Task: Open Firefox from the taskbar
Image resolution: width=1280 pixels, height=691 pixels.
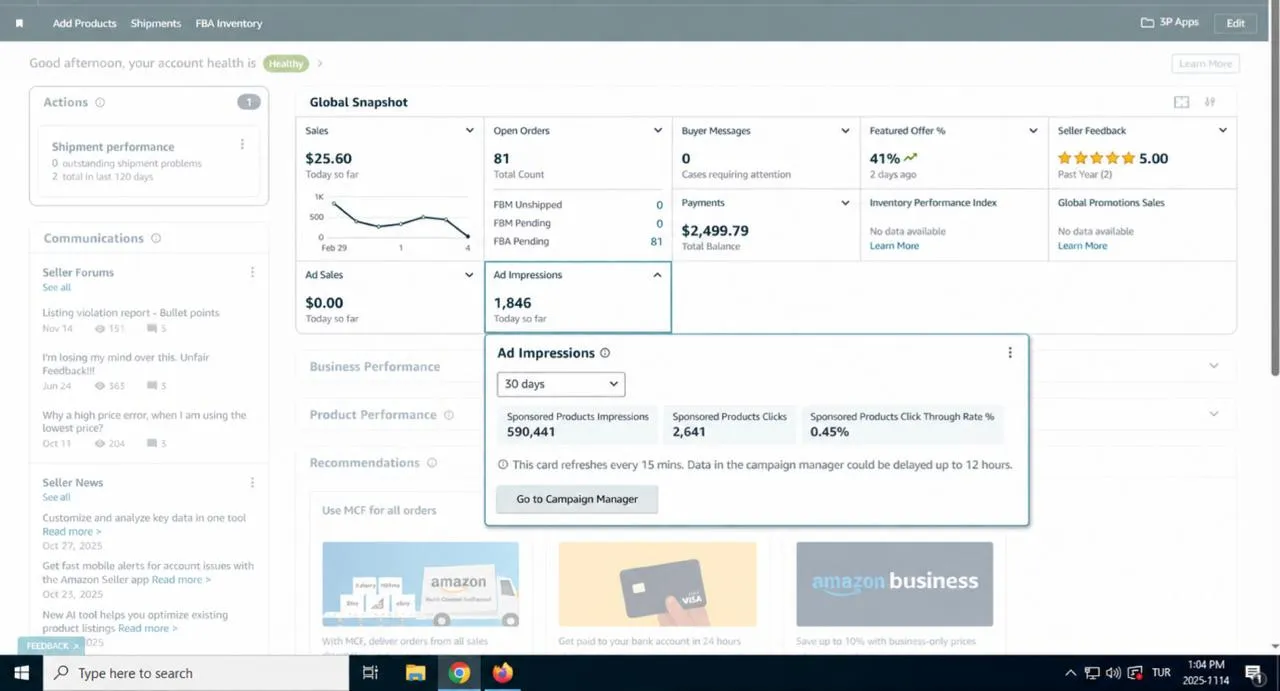Action: (503, 673)
